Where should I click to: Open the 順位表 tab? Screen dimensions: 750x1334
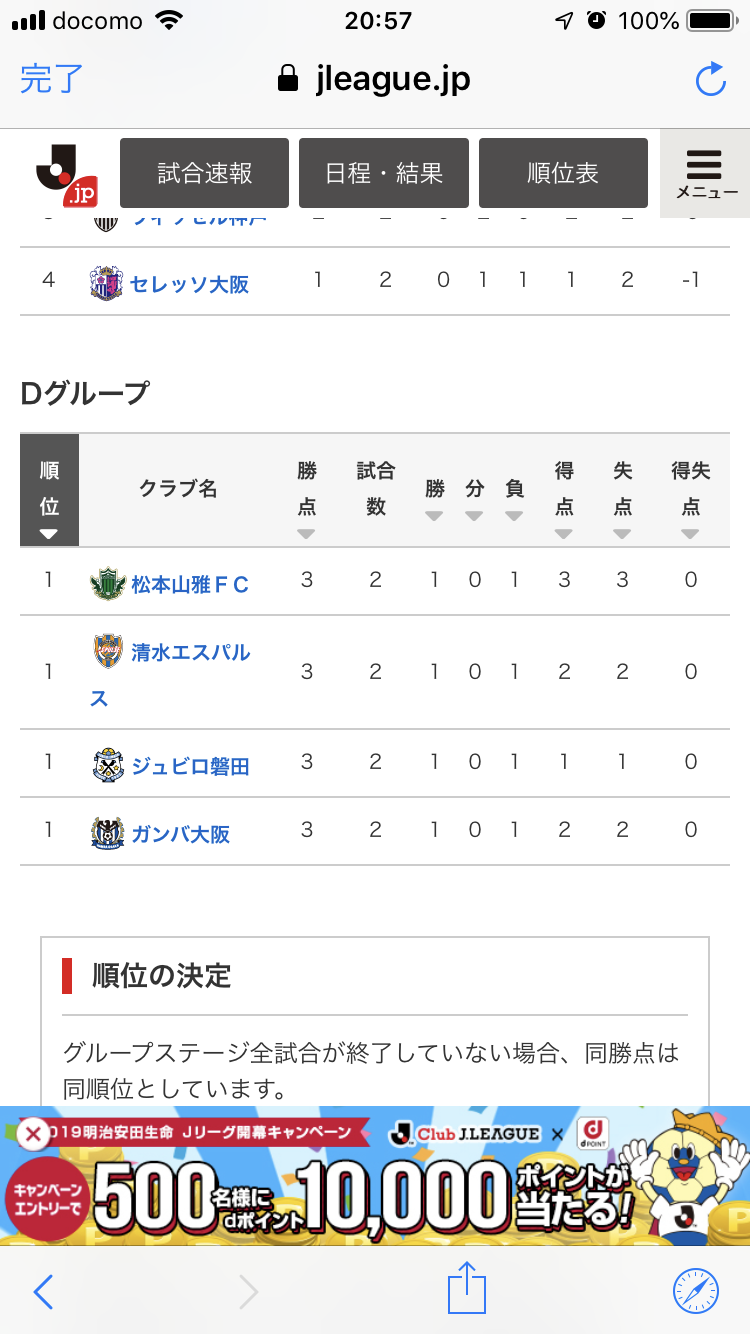tap(563, 173)
